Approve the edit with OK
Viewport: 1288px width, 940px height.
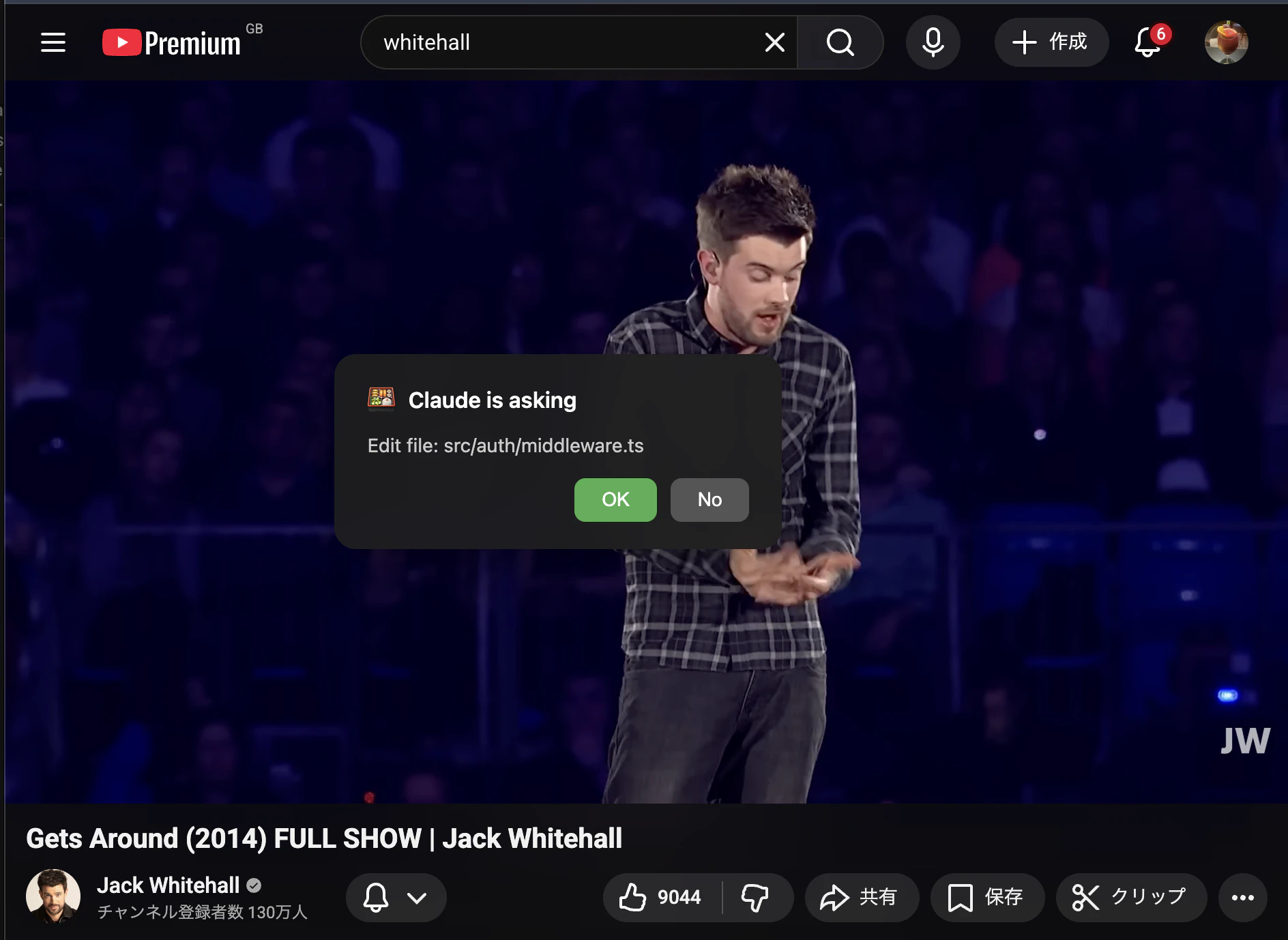click(615, 500)
